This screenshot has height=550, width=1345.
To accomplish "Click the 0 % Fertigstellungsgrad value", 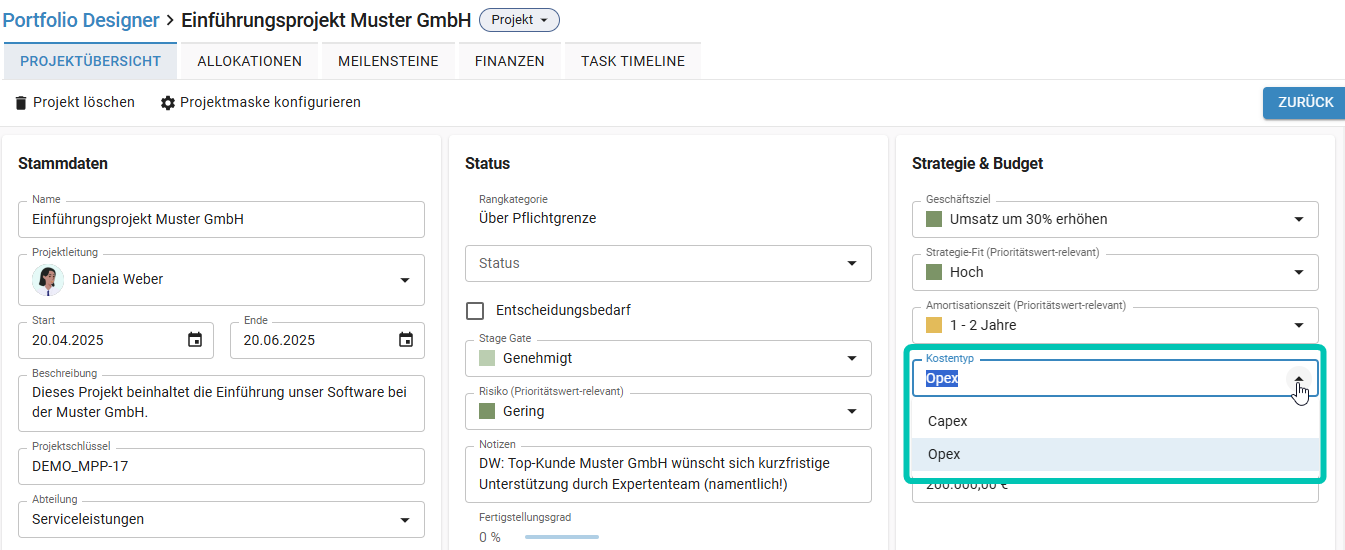I will coord(490,537).
